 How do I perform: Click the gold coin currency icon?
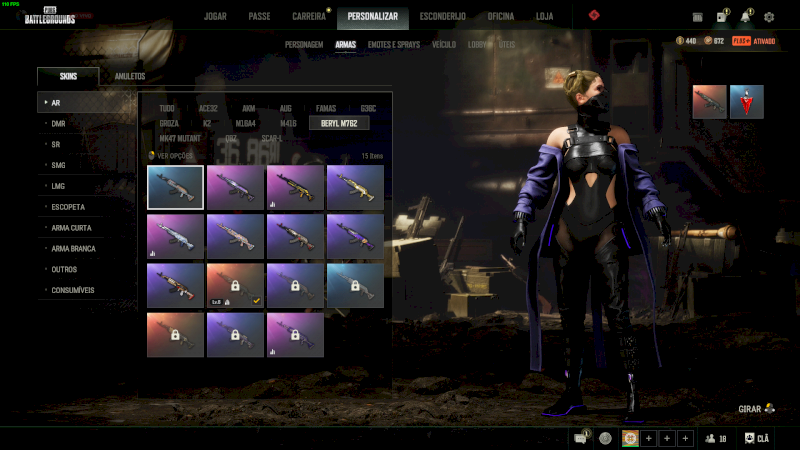(680, 40)
